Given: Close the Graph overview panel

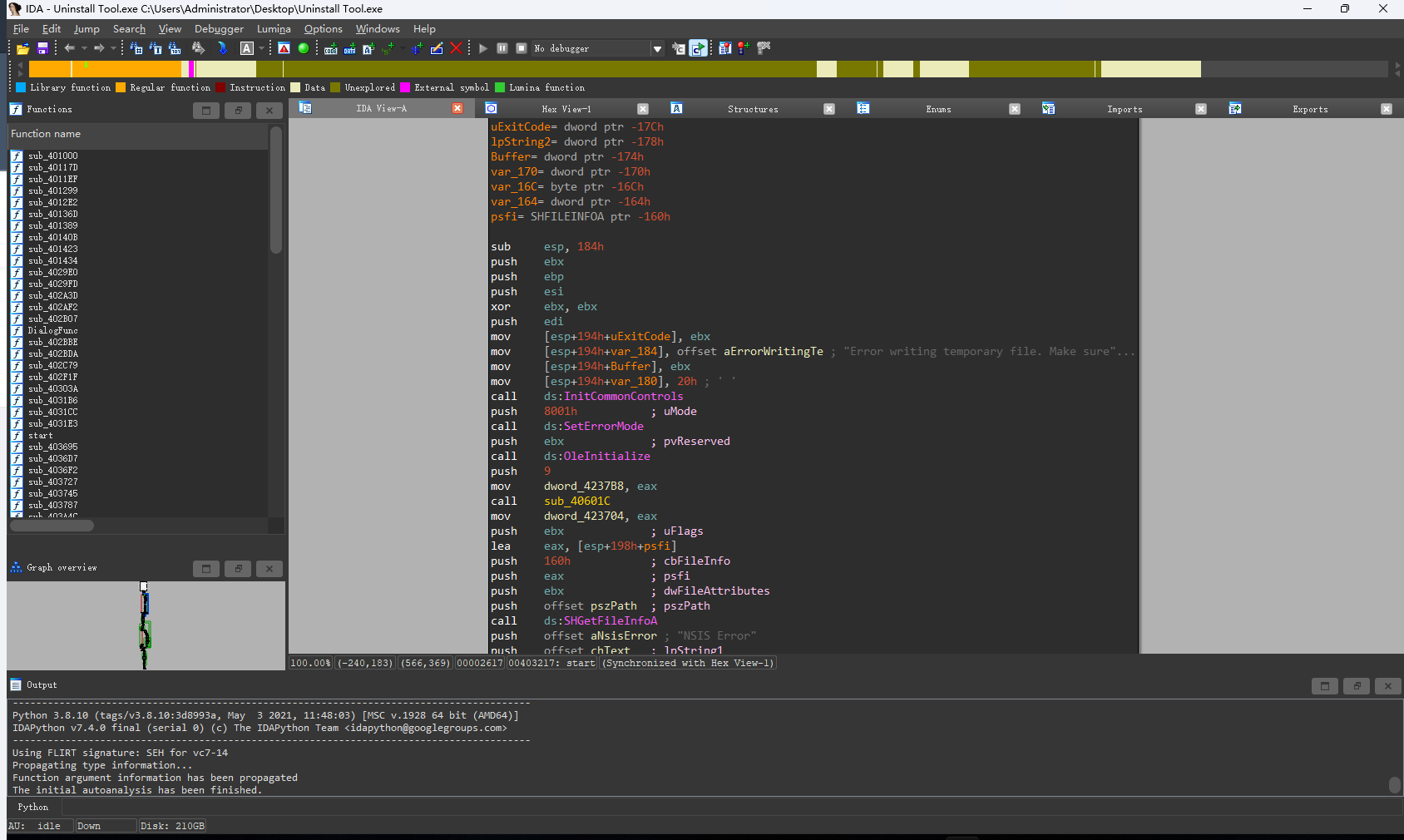Looking at the screenshot, I should point(269,569).
